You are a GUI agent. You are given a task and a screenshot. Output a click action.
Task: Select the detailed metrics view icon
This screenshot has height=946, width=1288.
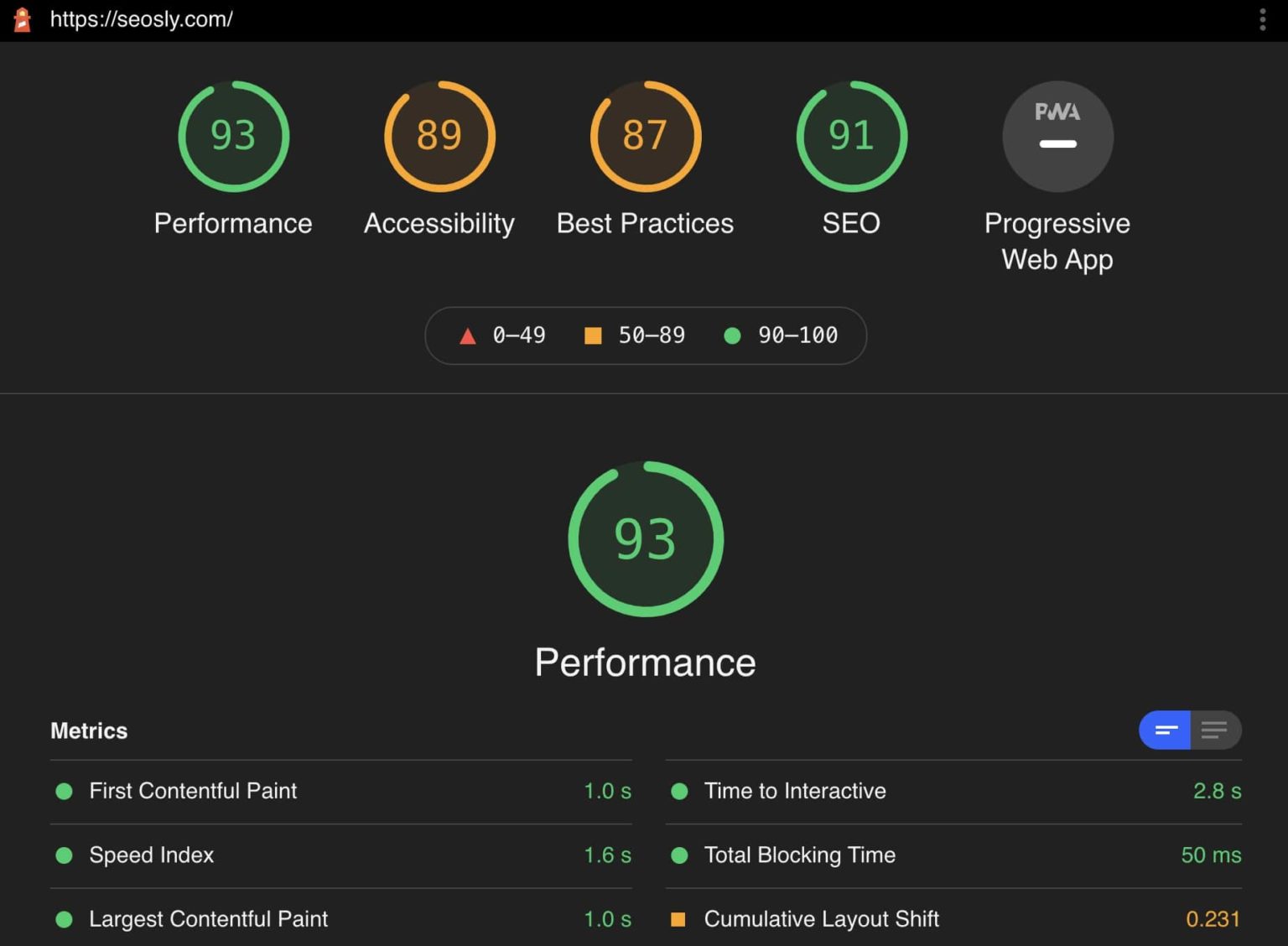[x=1215, y=730]
